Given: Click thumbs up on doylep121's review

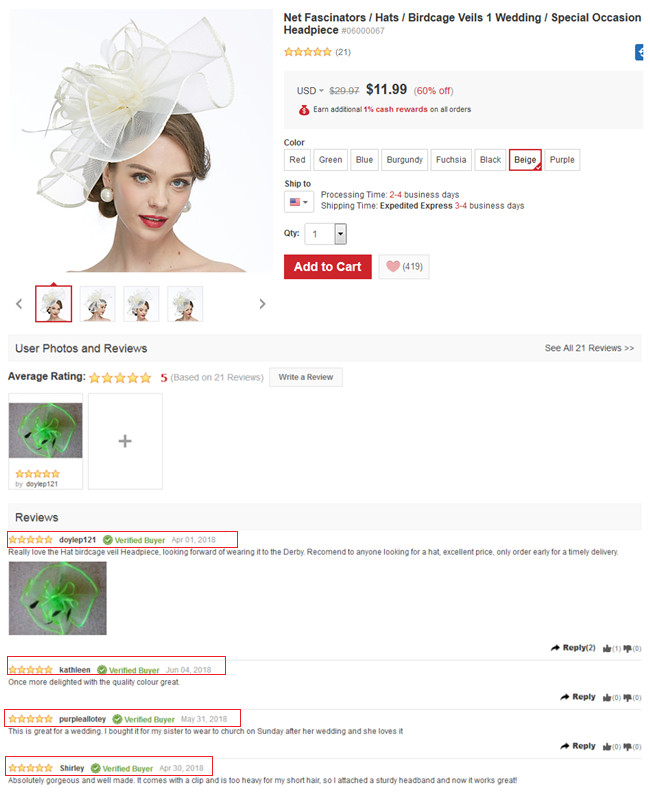Looking at the screenshot, I should pyautogui.click(x=607, y=648).
